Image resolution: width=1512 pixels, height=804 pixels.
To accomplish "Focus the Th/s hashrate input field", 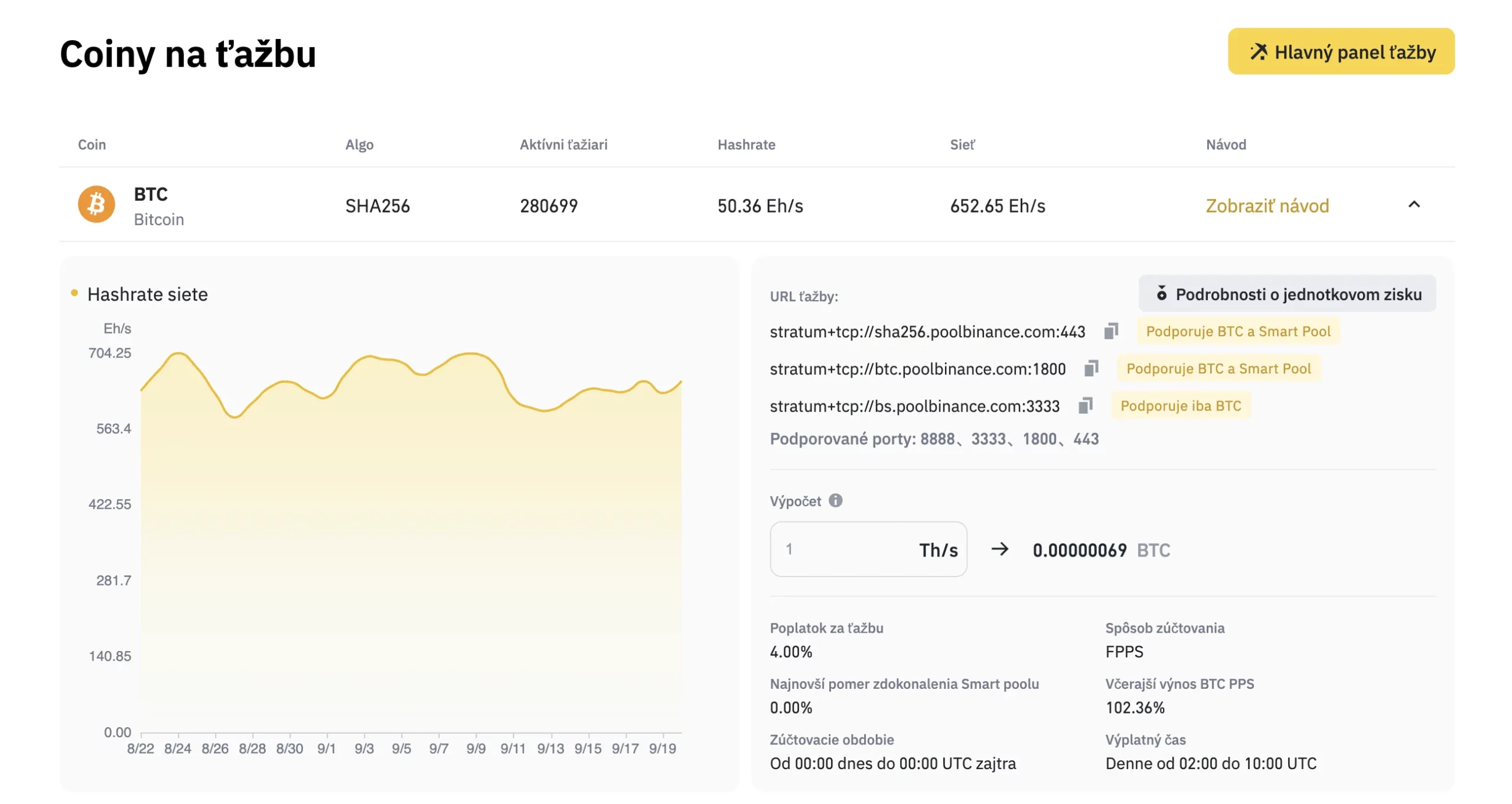I will point(868,549).
